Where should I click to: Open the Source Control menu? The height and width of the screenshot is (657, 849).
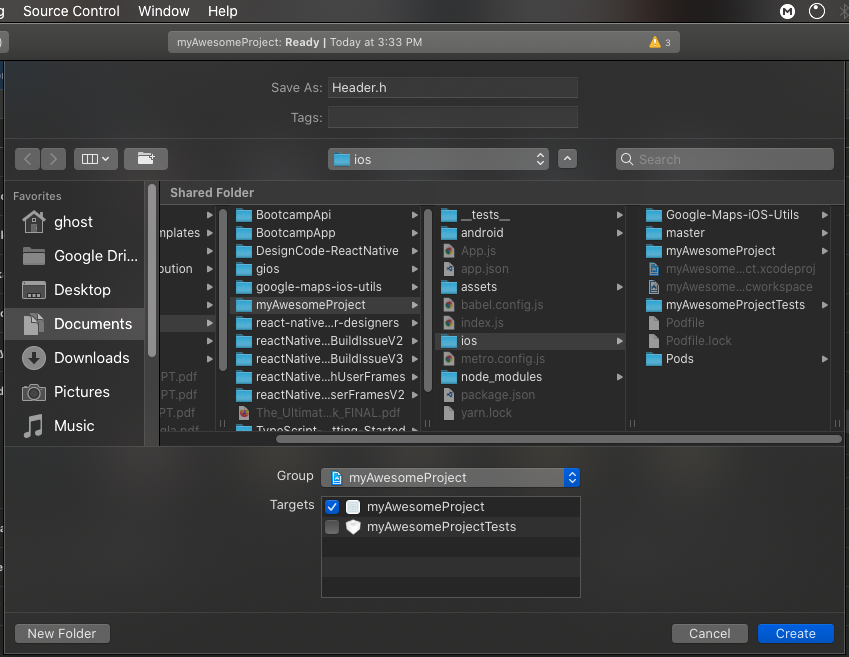(71, 11)
